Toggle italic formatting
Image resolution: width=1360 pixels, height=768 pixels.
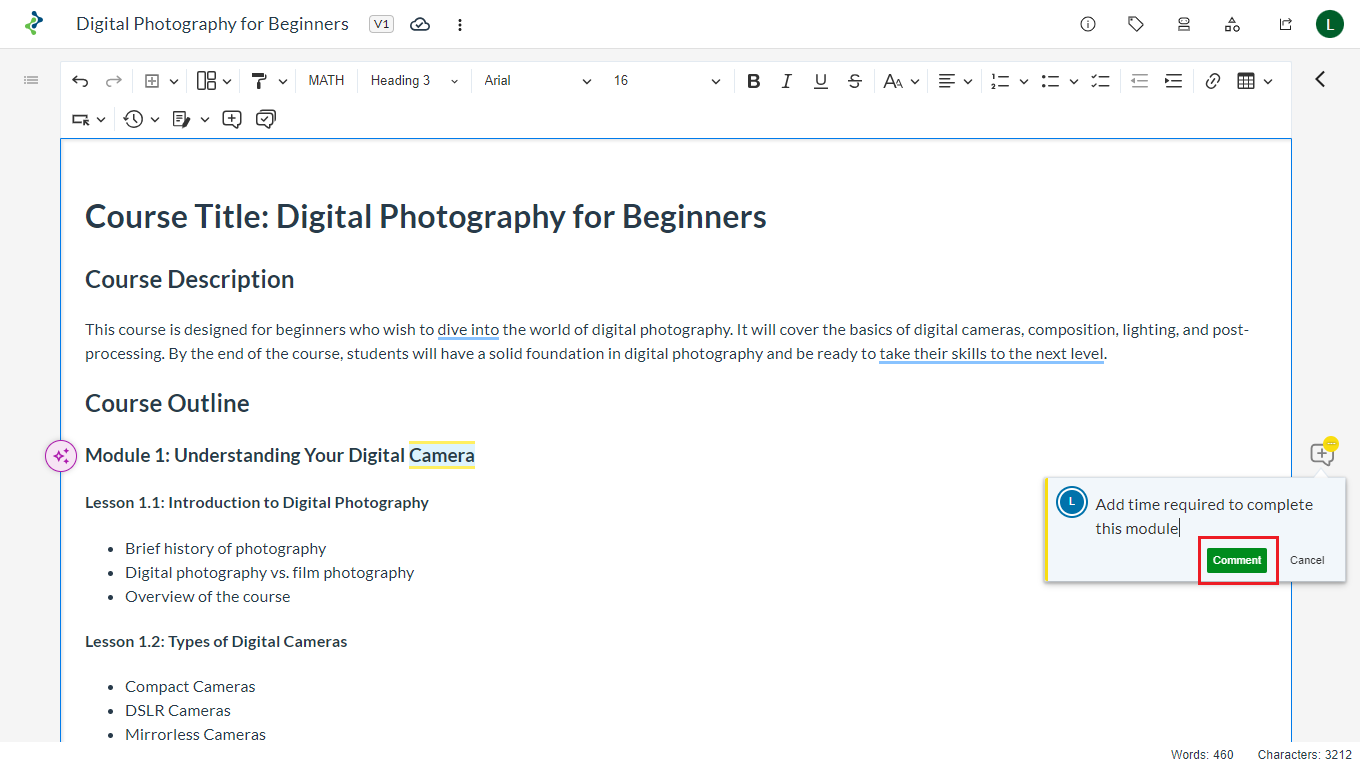pos(787,81)
